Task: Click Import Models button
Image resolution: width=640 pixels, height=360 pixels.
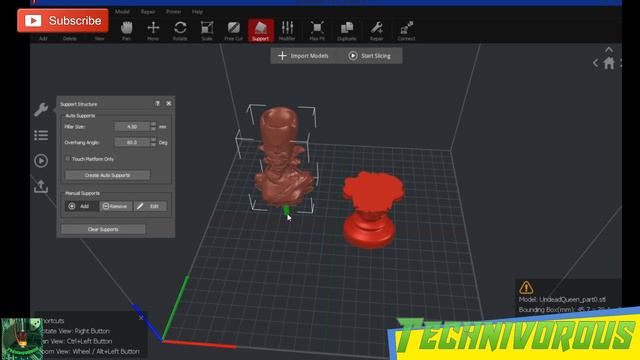Action: 303,56
